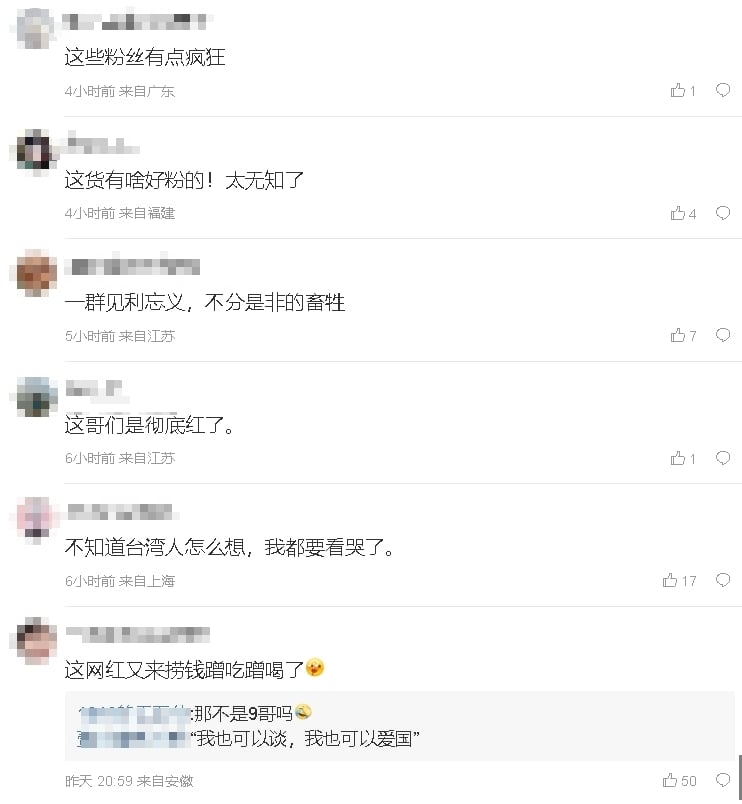The image size is (742, 804).
Task: Click the reply bubble on "不知道台湾人怎么想" comment
Action: point(722,579)
